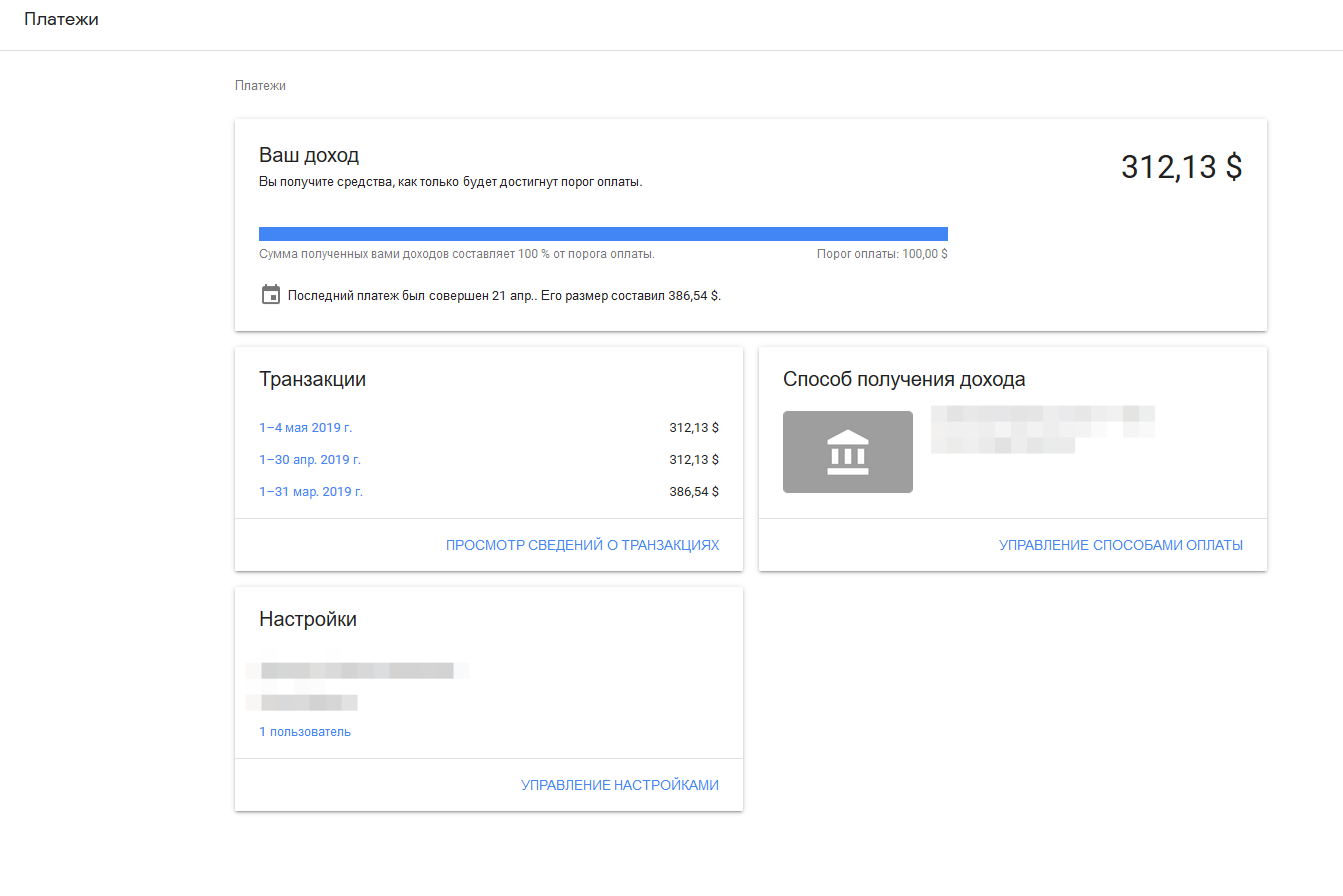Click the calendar icon beside last payment
This screenshot has width=1343, height=896.
[x=270, y=295]
